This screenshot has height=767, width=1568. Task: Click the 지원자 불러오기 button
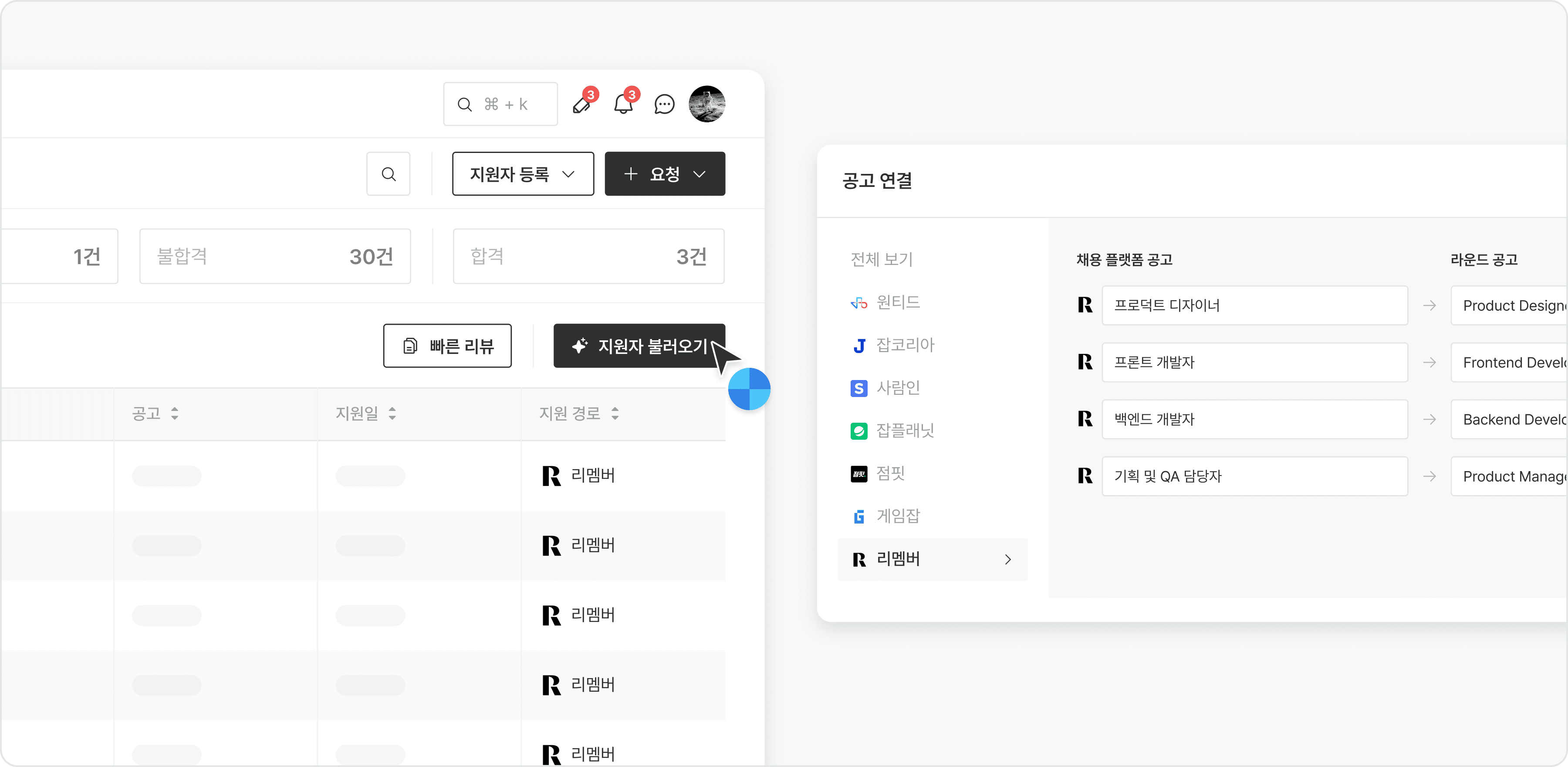click(x=639, y=346)
